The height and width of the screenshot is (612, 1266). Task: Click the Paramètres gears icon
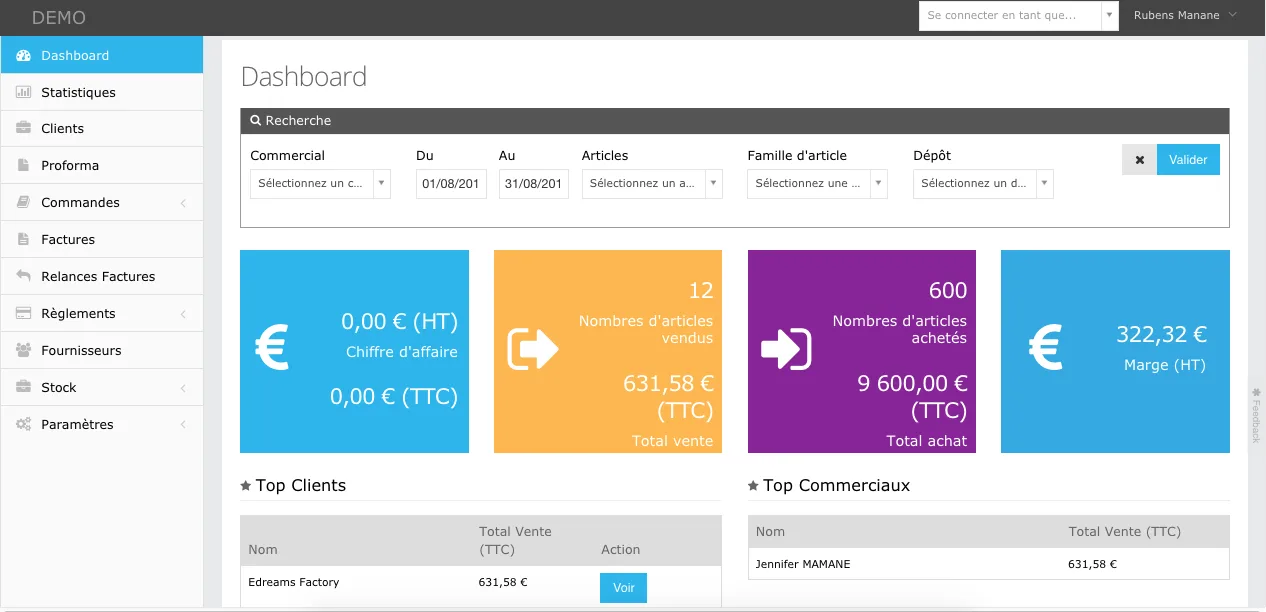(23, 424)
